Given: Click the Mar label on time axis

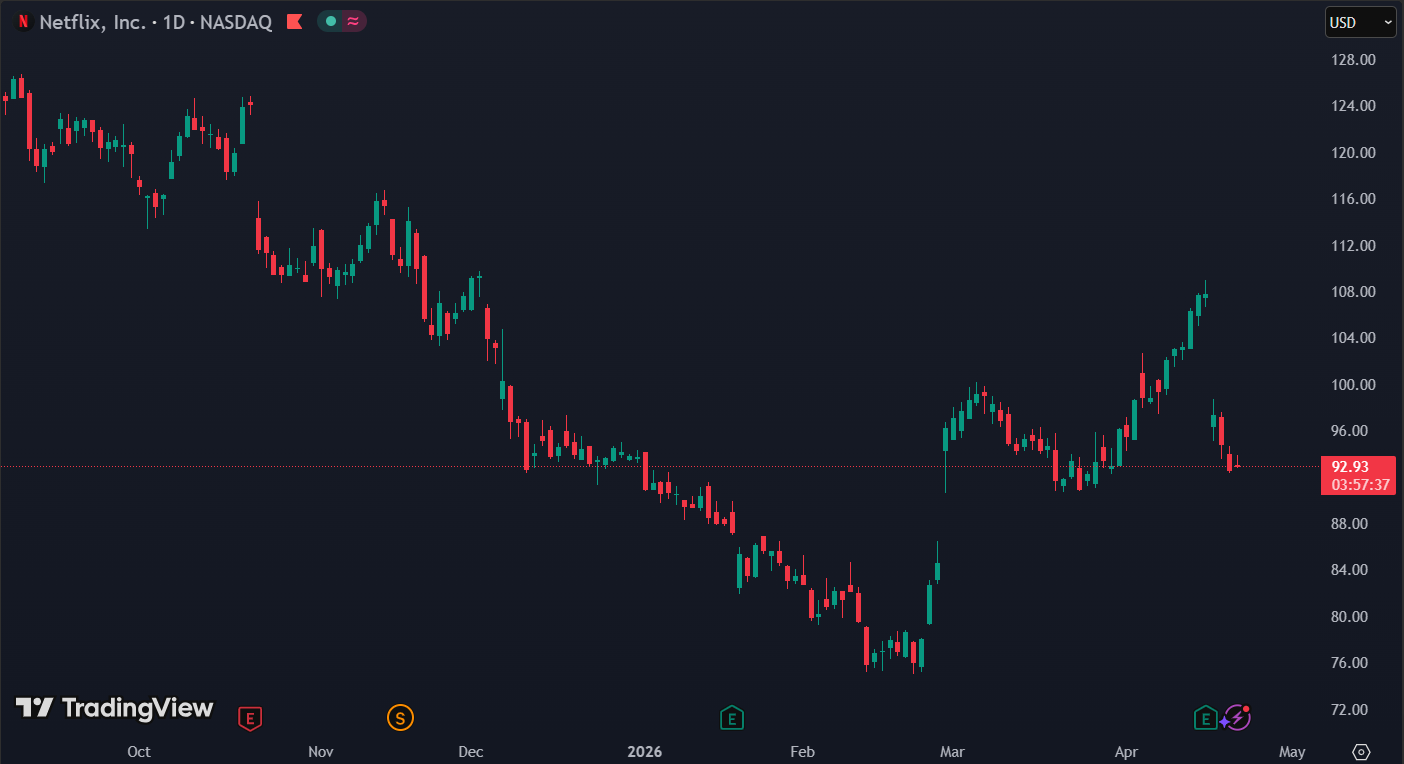Looking at the screenshot, I should pyautogui.click(x=952, y=752).
